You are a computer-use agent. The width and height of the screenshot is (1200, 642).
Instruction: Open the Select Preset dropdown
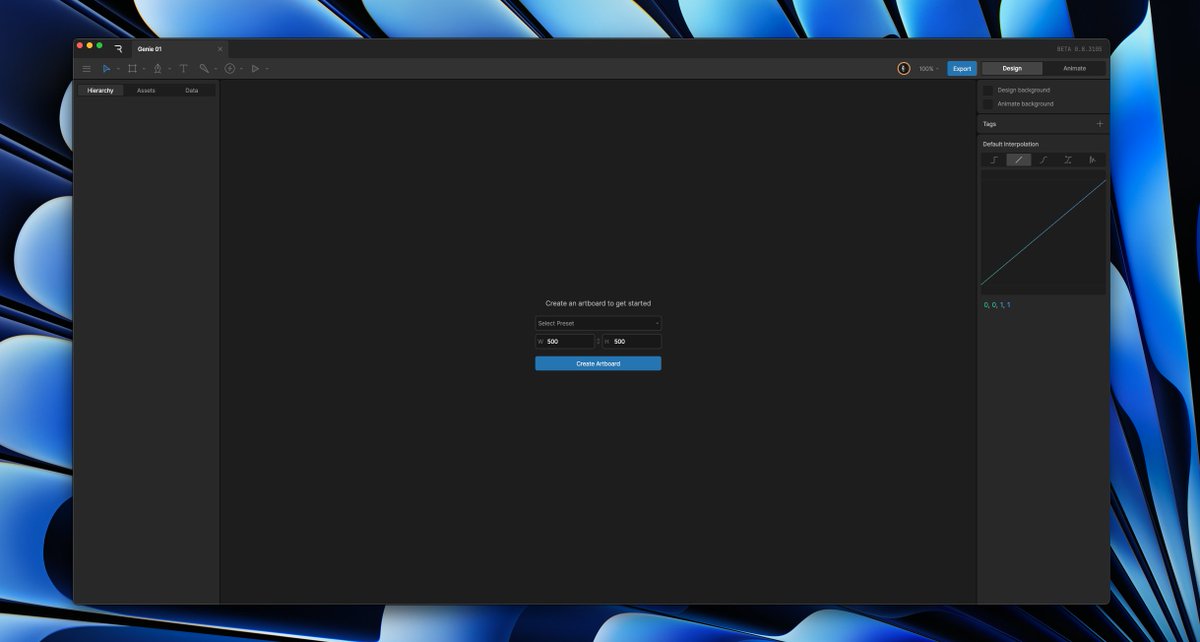(x=598, y=323)
